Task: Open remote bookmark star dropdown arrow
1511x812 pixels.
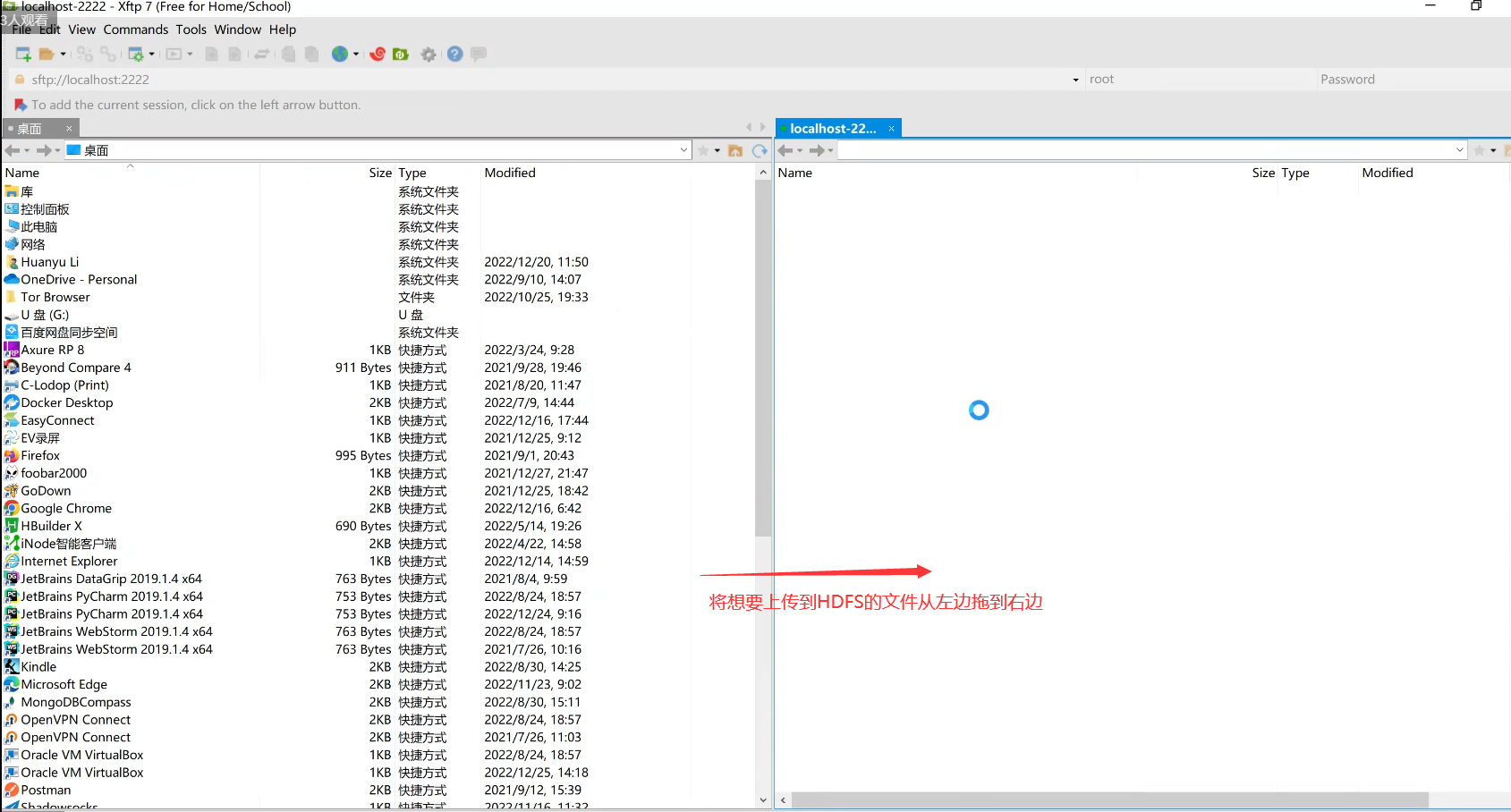Action: 1493,150
